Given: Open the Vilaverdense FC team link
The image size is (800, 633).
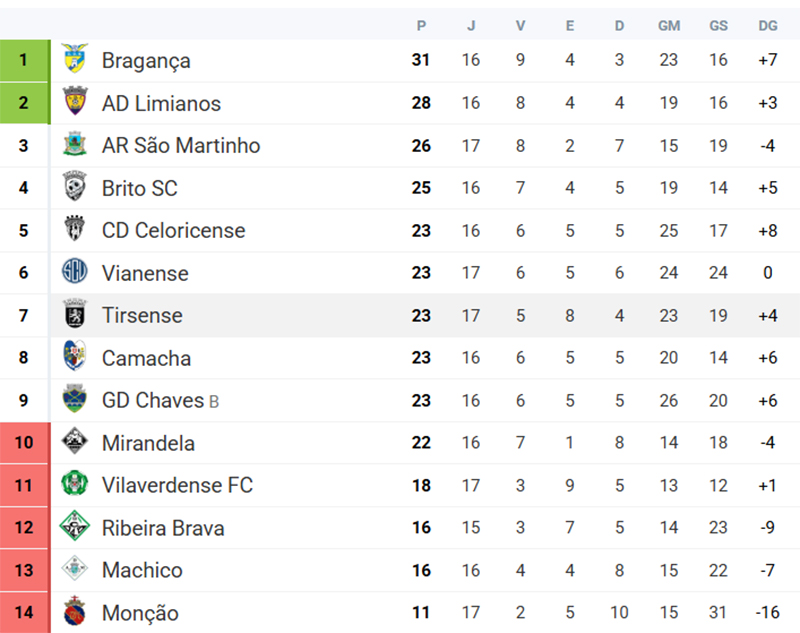Looking at the screenshot, I should pos(177,485).
